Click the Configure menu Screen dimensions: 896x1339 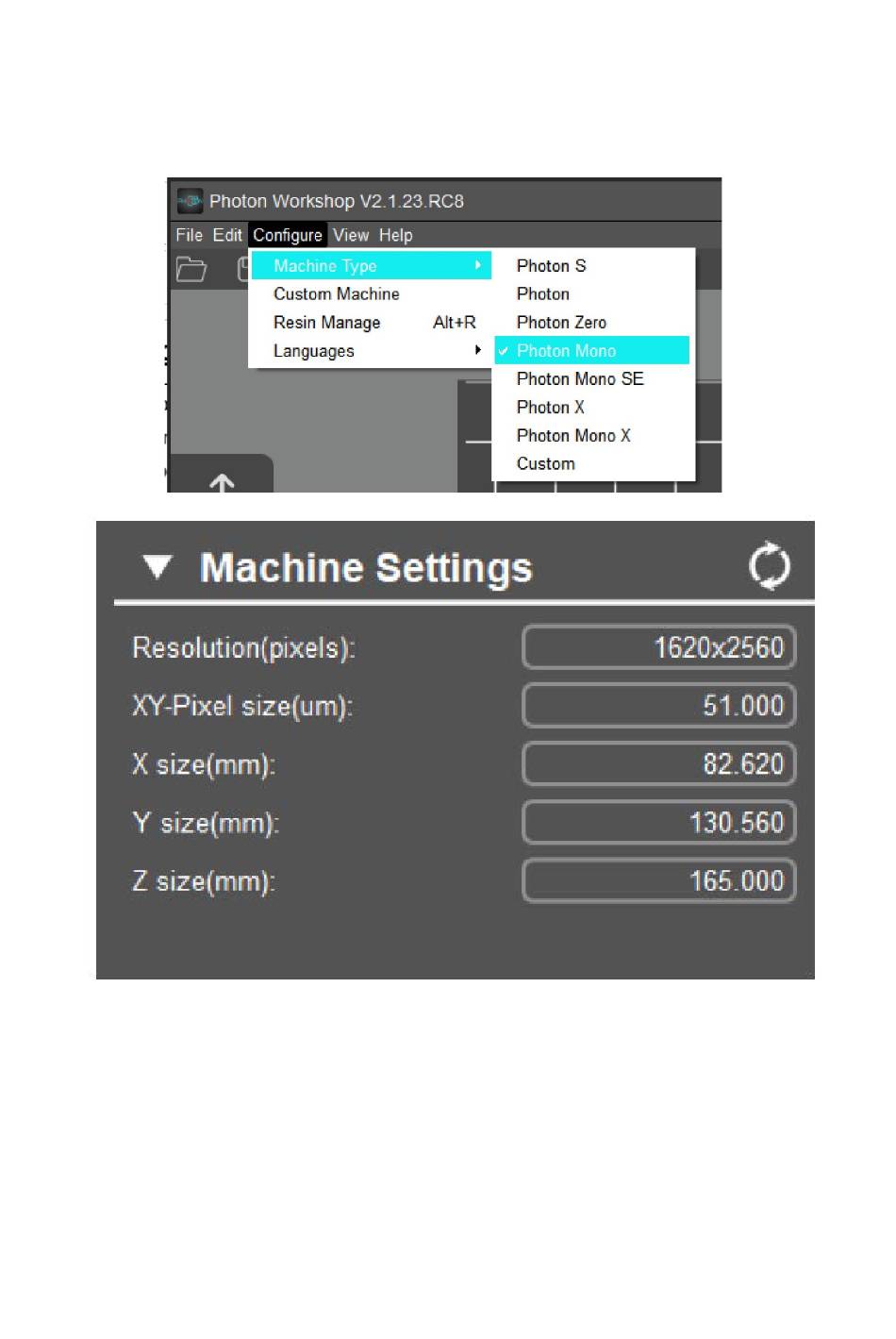click(x=288, y=235)
